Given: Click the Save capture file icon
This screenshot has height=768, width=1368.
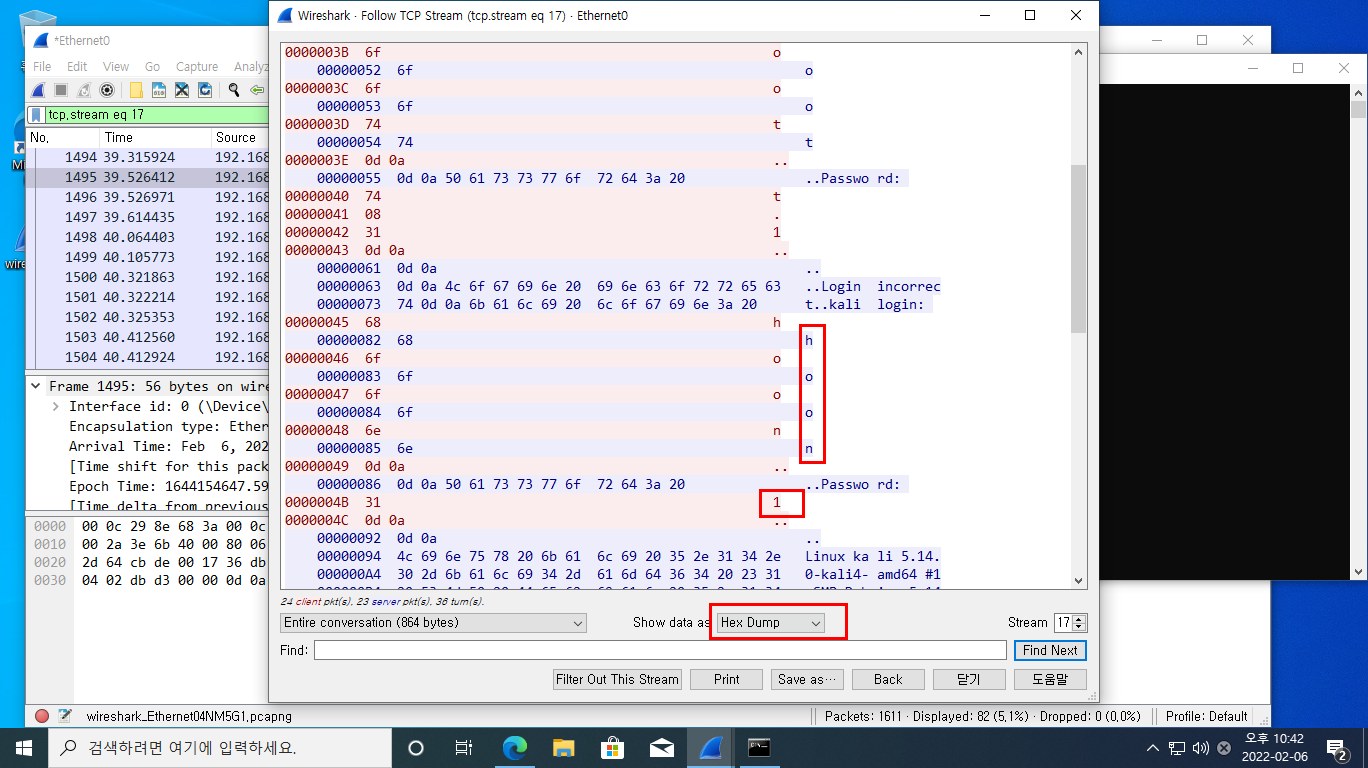Looking at the screenshot, I should (x=159, y=90).
